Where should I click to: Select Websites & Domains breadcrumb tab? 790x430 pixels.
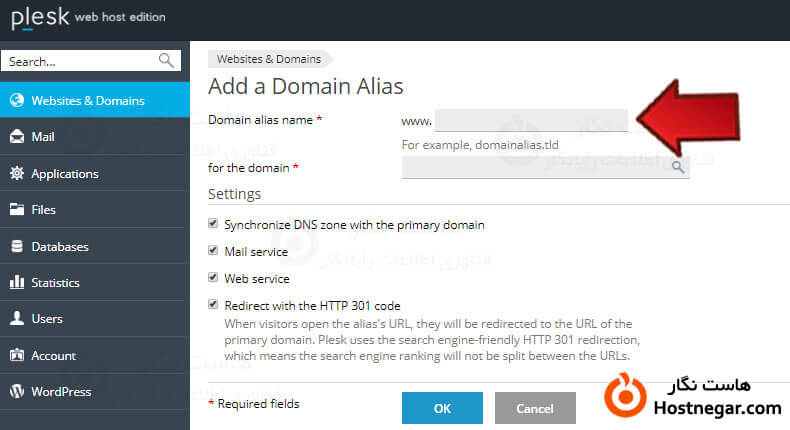(269, 59)
